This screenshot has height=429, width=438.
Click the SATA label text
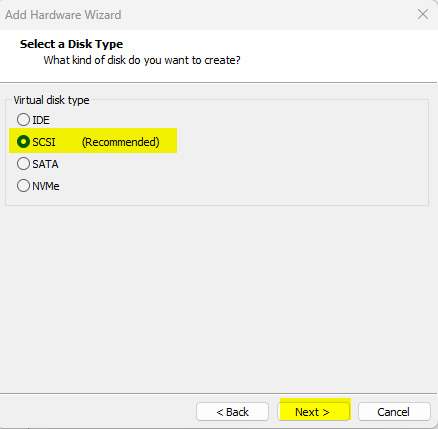click(x=45, y=164)
